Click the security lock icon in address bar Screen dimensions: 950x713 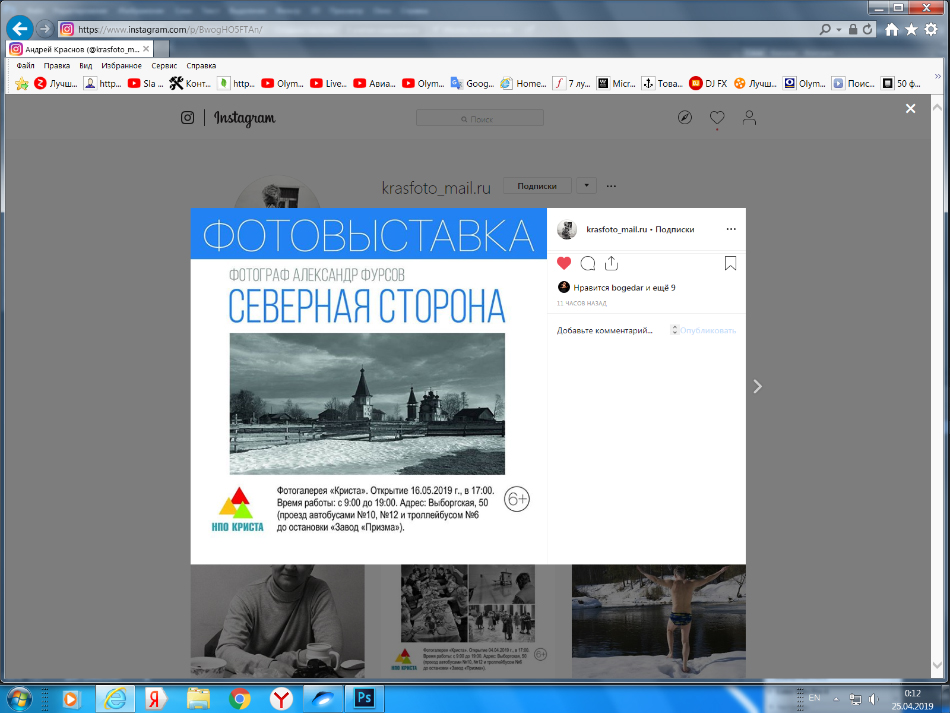tap(853, 29)
